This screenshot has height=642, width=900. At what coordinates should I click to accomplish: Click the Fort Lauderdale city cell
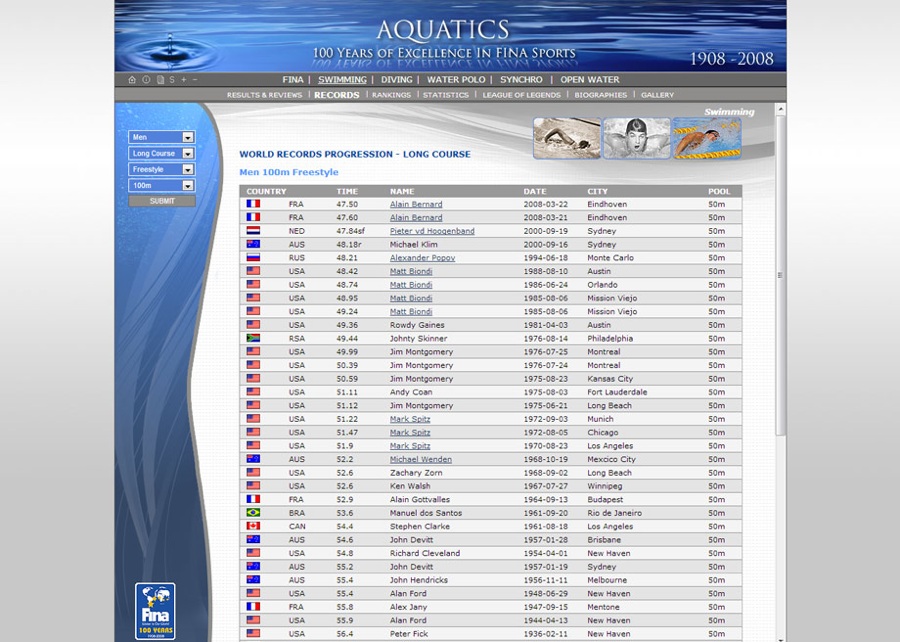[617, 392]
